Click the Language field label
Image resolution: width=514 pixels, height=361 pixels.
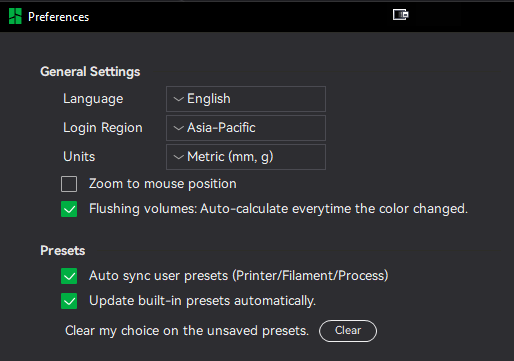pos(93,99)
